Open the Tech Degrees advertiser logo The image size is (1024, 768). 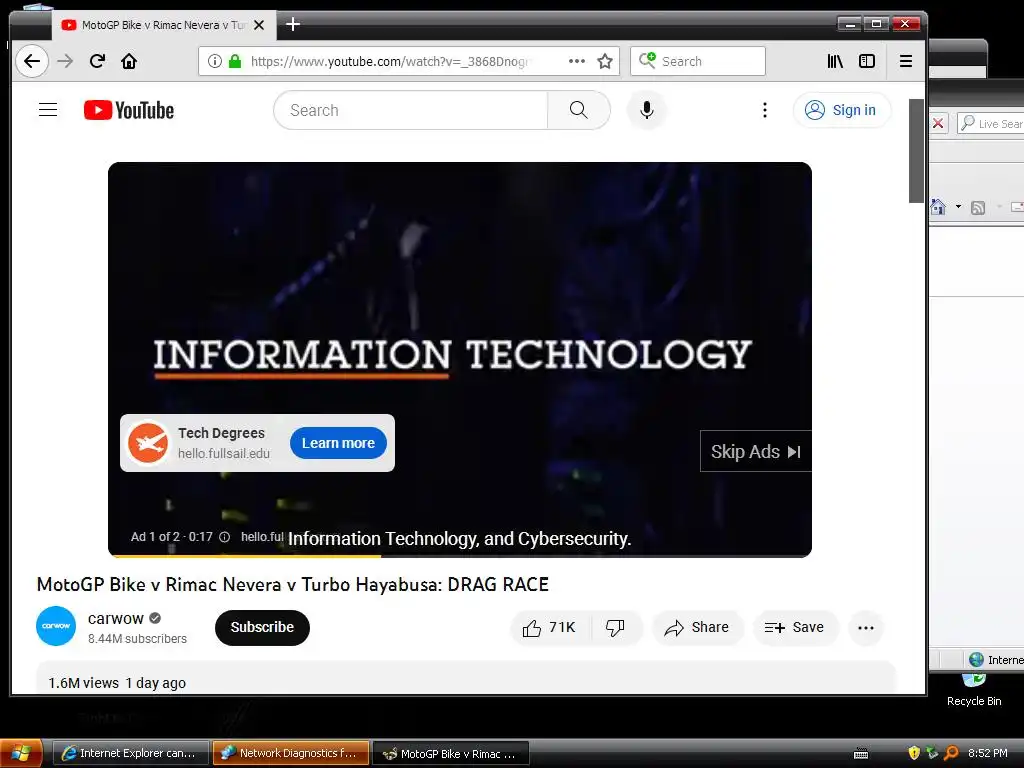click(x=148, y=443)
